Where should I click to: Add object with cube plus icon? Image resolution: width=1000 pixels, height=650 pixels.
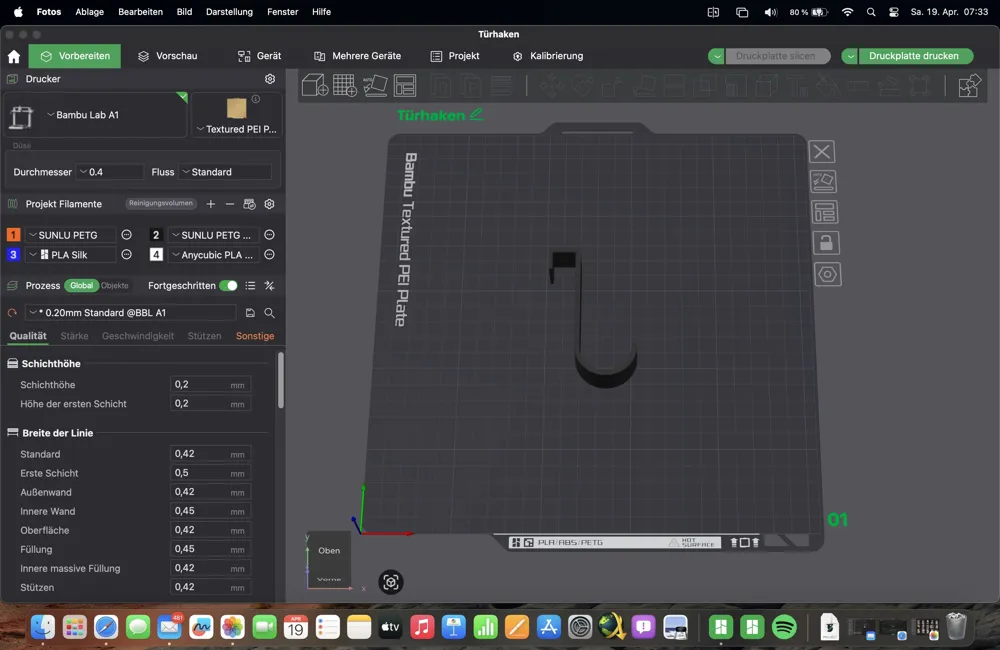pyautogui.click(x=314, y=85)
